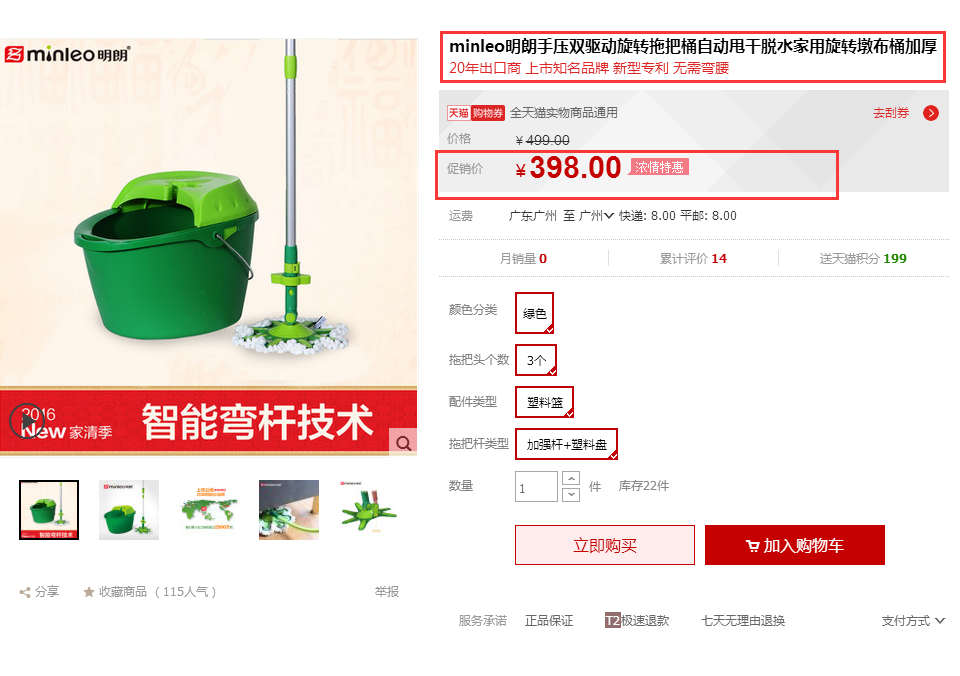Select the 绿色 color option
960x676 pixels.
coord(534,313)
